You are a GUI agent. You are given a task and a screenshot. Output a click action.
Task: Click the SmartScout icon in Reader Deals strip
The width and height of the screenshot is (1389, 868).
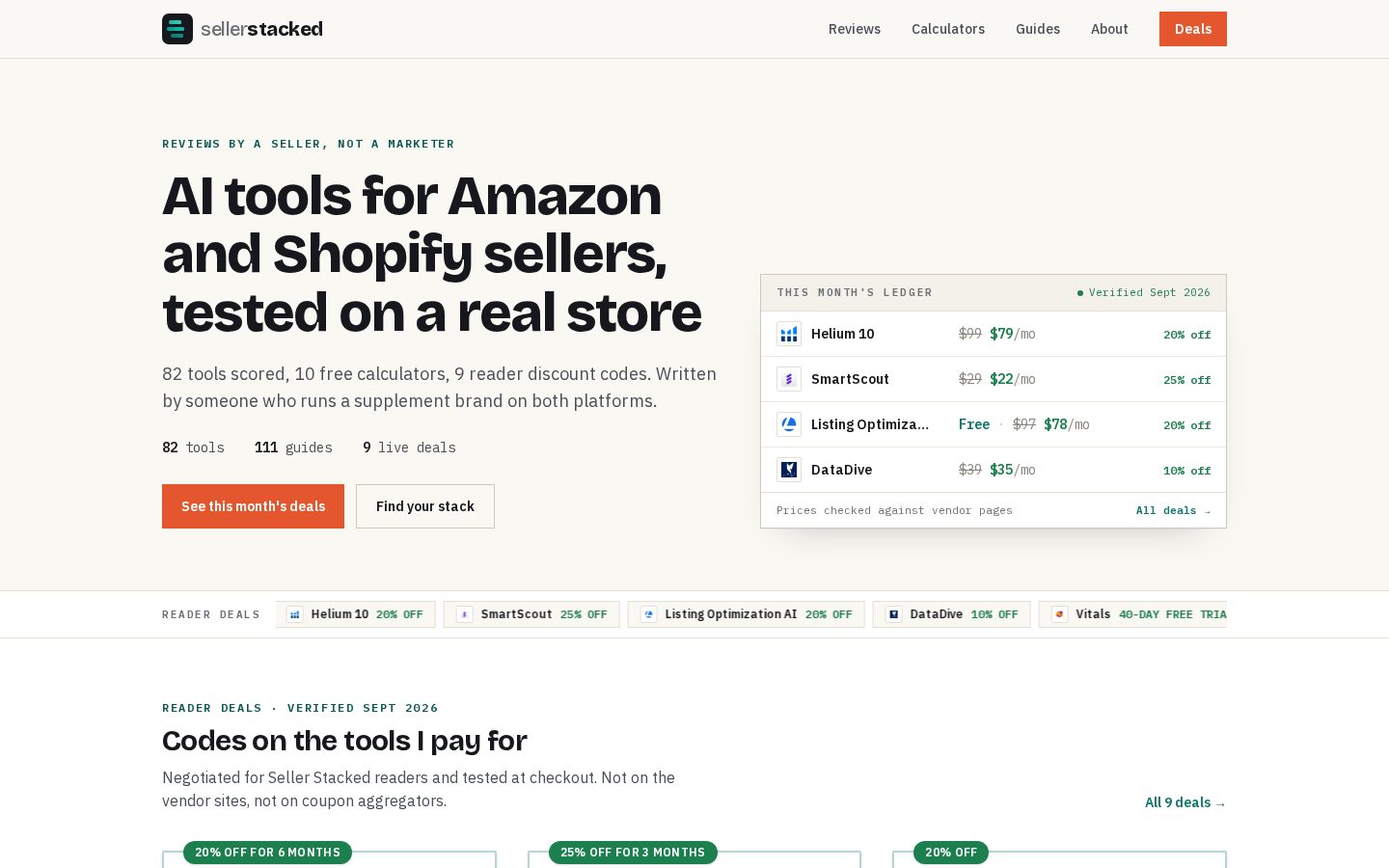pos(465,614)
